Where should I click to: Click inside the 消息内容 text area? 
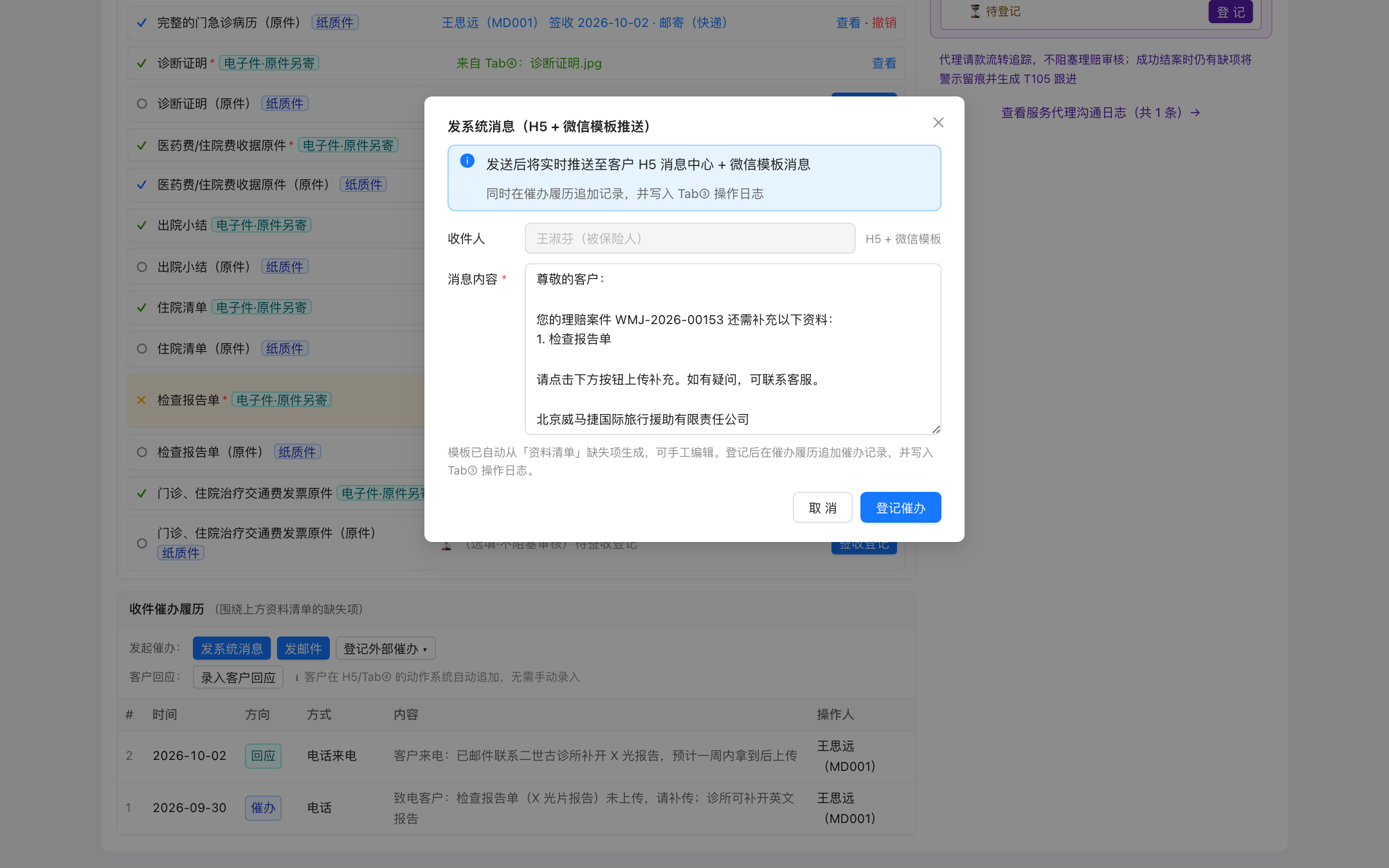pyautogui.click(x=732, y=349)
